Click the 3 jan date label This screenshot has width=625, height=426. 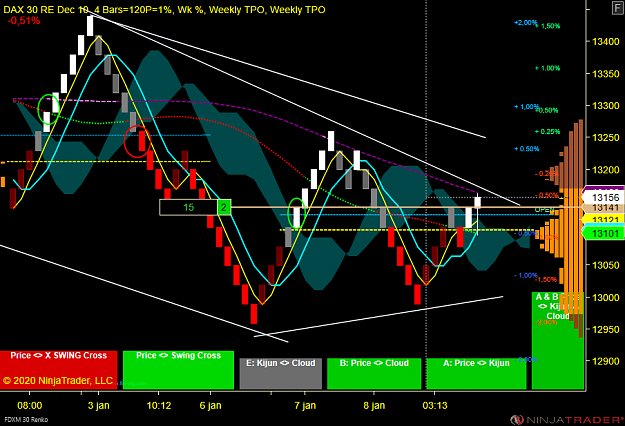point(98,406)
